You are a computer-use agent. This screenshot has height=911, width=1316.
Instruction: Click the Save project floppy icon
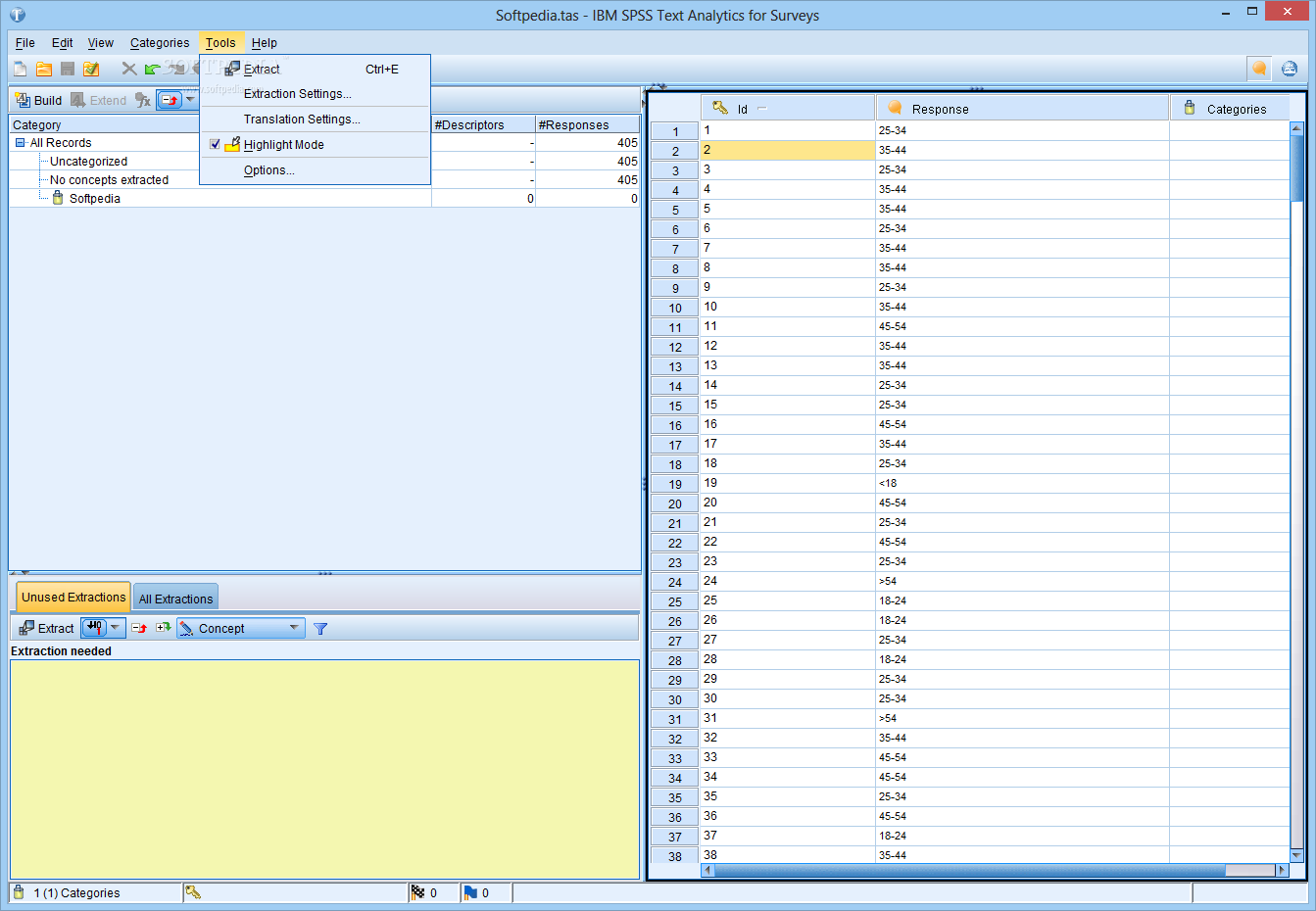point(68,69)
